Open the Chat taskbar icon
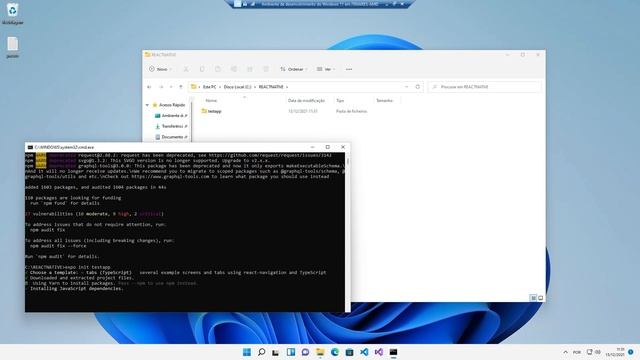This screenshot has height=360, width=640. tap(305, 352)
